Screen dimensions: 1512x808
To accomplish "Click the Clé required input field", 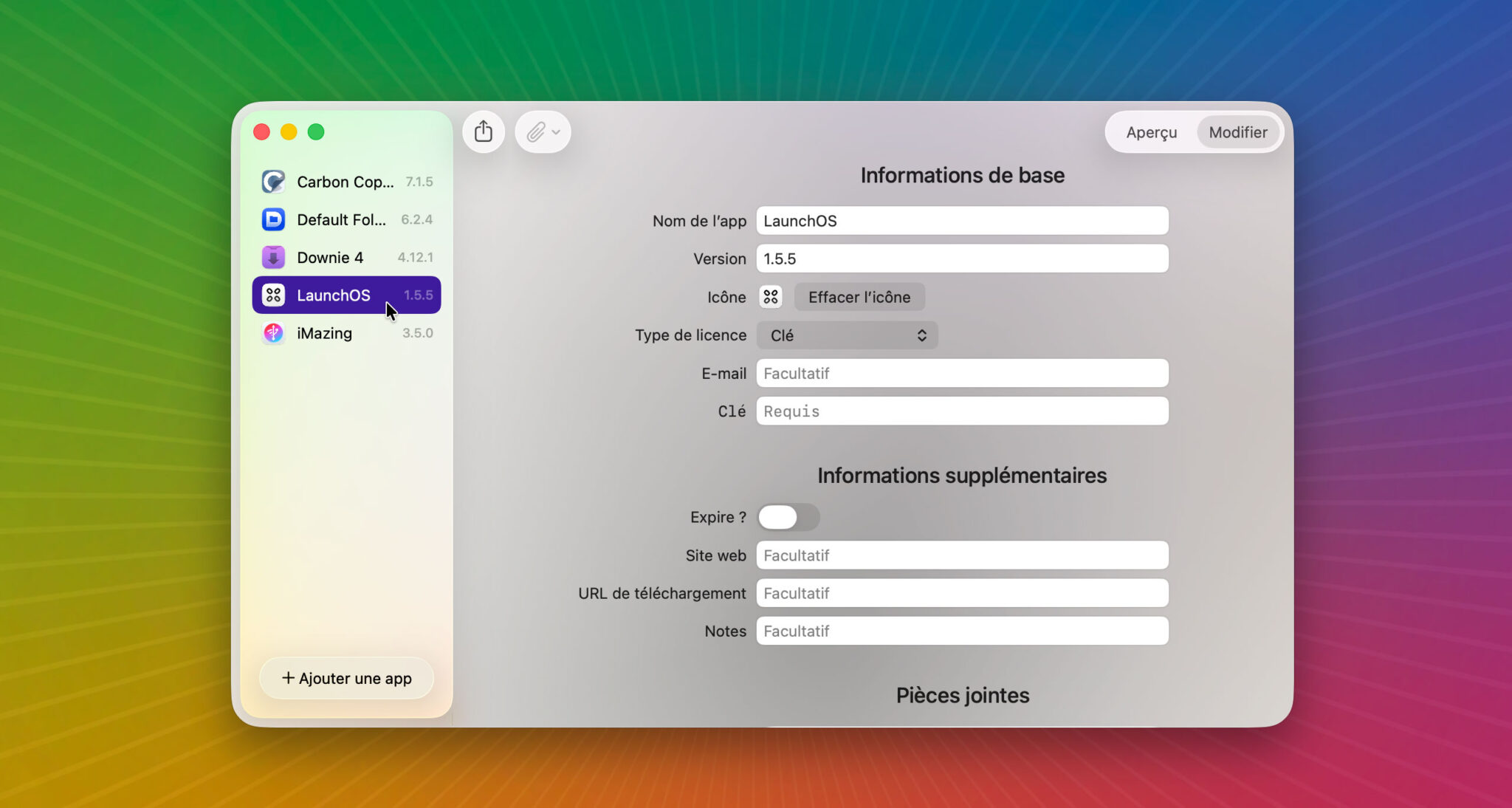I will click(x=962, y=411).
